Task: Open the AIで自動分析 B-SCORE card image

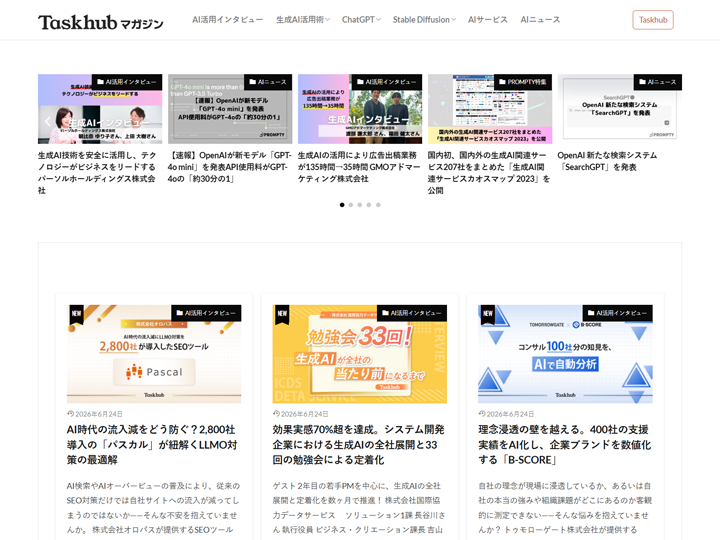Action: pyautogui.click(x=565, y=354)
